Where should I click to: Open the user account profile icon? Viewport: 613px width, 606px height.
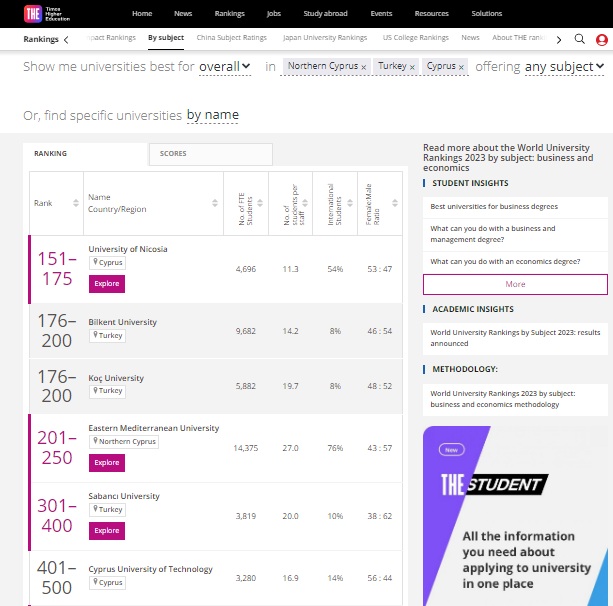point(601,39)
